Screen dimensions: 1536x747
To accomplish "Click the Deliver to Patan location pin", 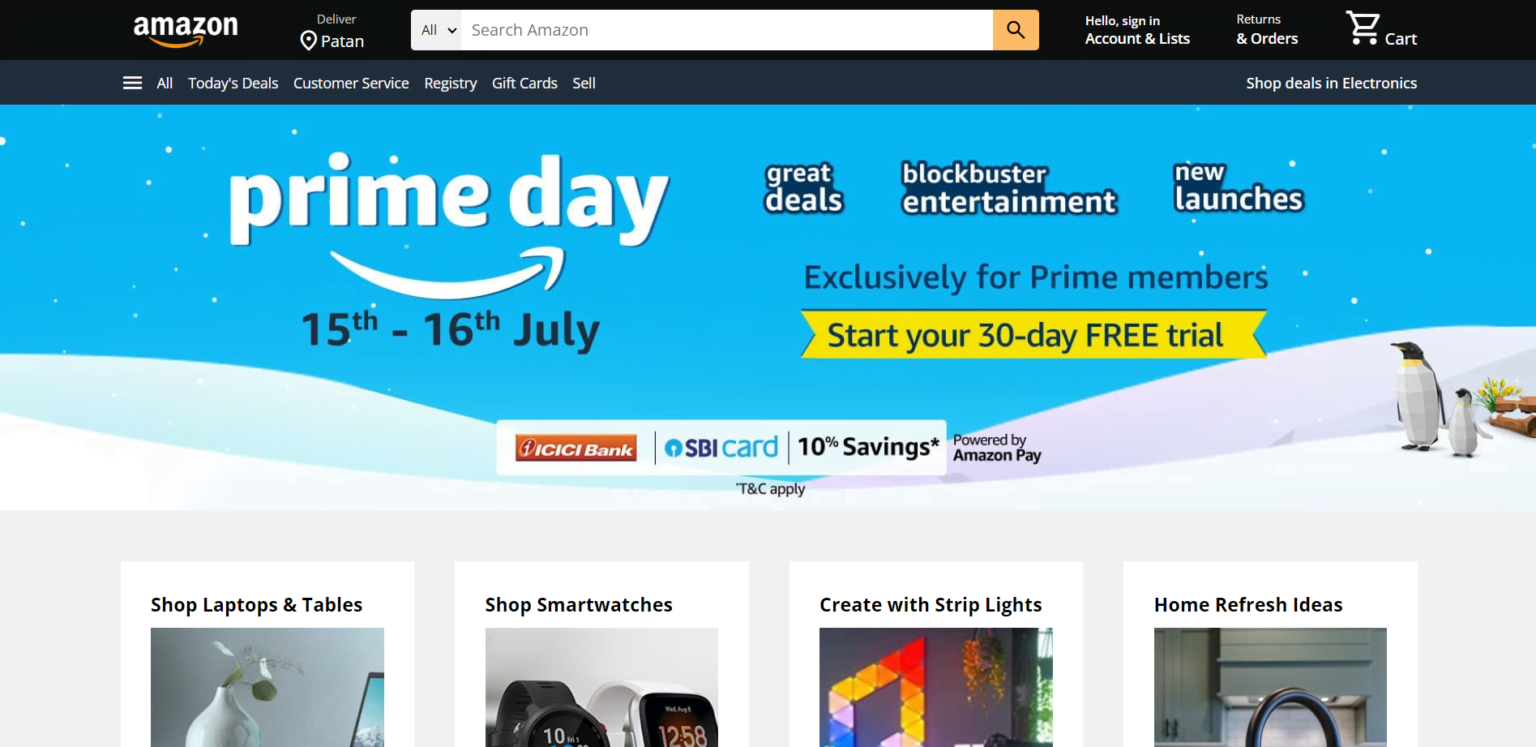I will click(x=308, y=41).
